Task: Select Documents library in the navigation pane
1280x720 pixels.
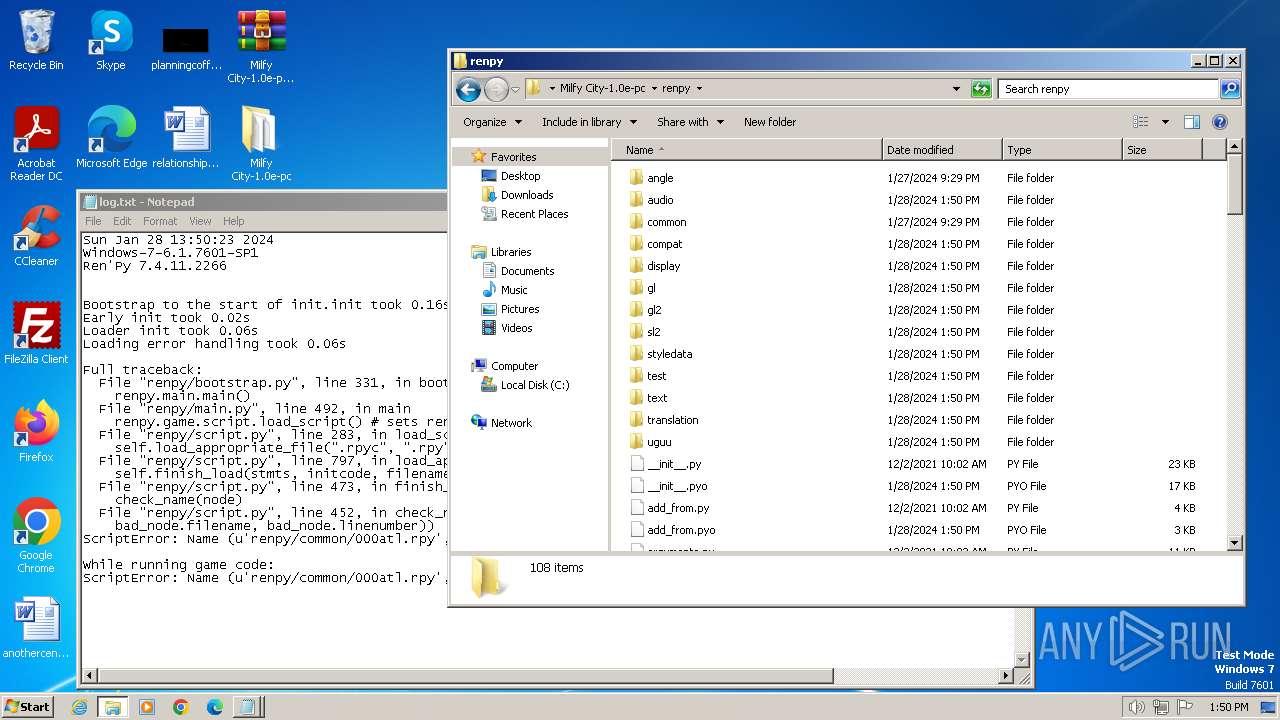Action: pyautogui.click(x=527, y=271)
